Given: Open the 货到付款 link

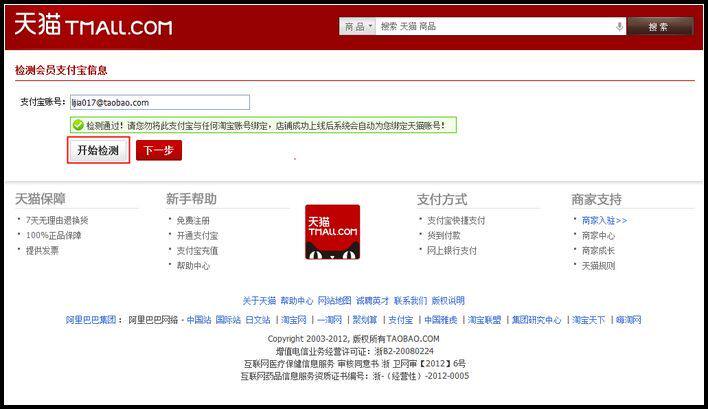Looking at the screenshot, I should pyautogui.click(x=444, y=235).
